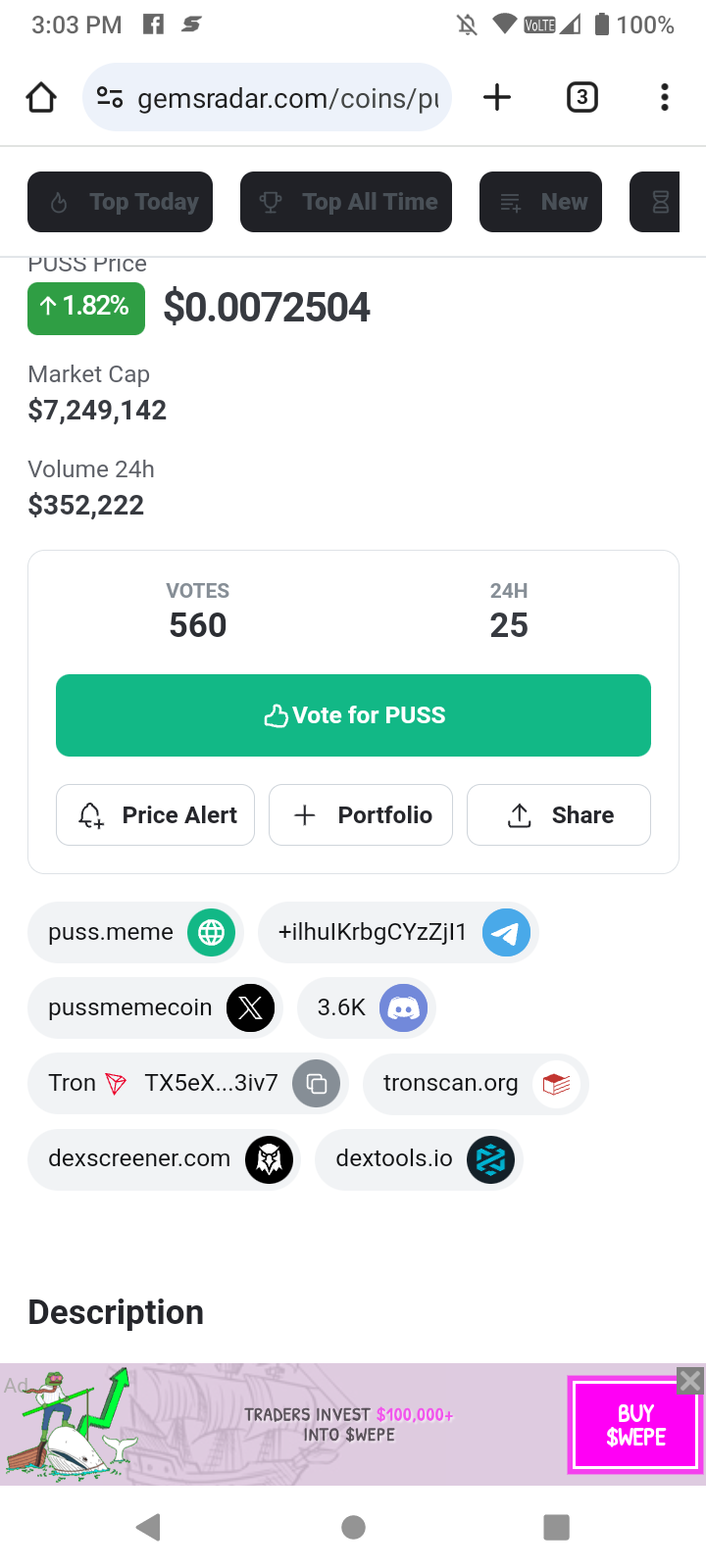Open the tab switcher showing 3
Screen dimensions: 706x1568
pyautogui.click(x=582, y=97)
